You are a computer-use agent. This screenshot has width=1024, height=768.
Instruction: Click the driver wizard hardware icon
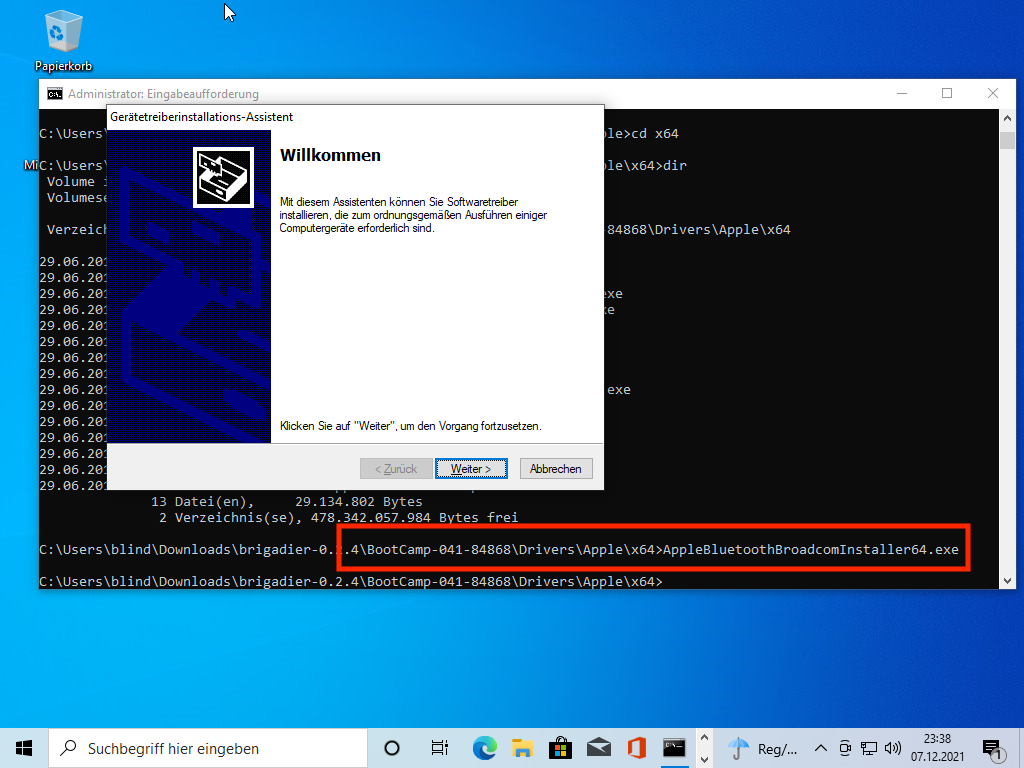click(223, 178)
